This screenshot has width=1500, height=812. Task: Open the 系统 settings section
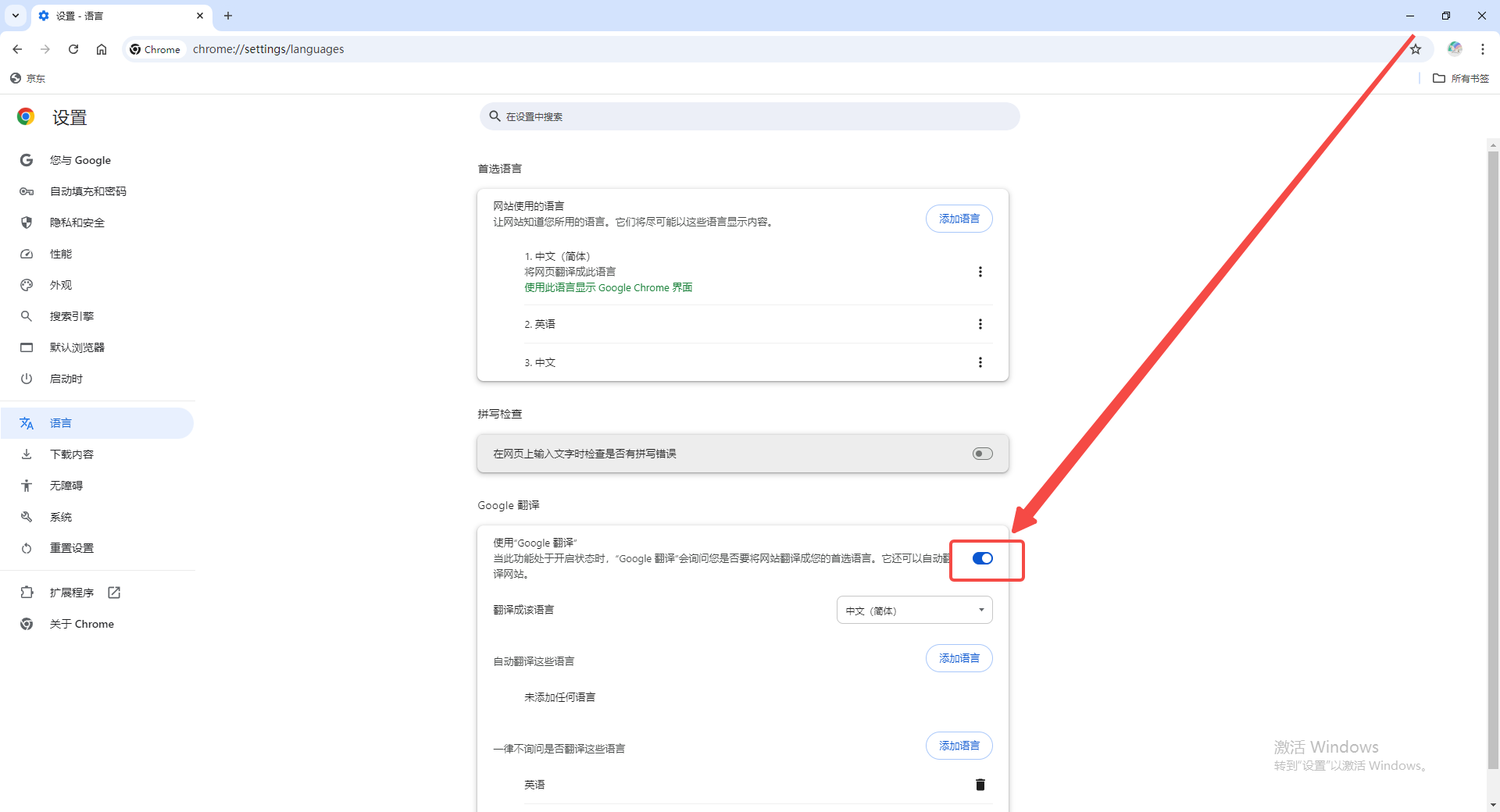(x=98, y=517)
